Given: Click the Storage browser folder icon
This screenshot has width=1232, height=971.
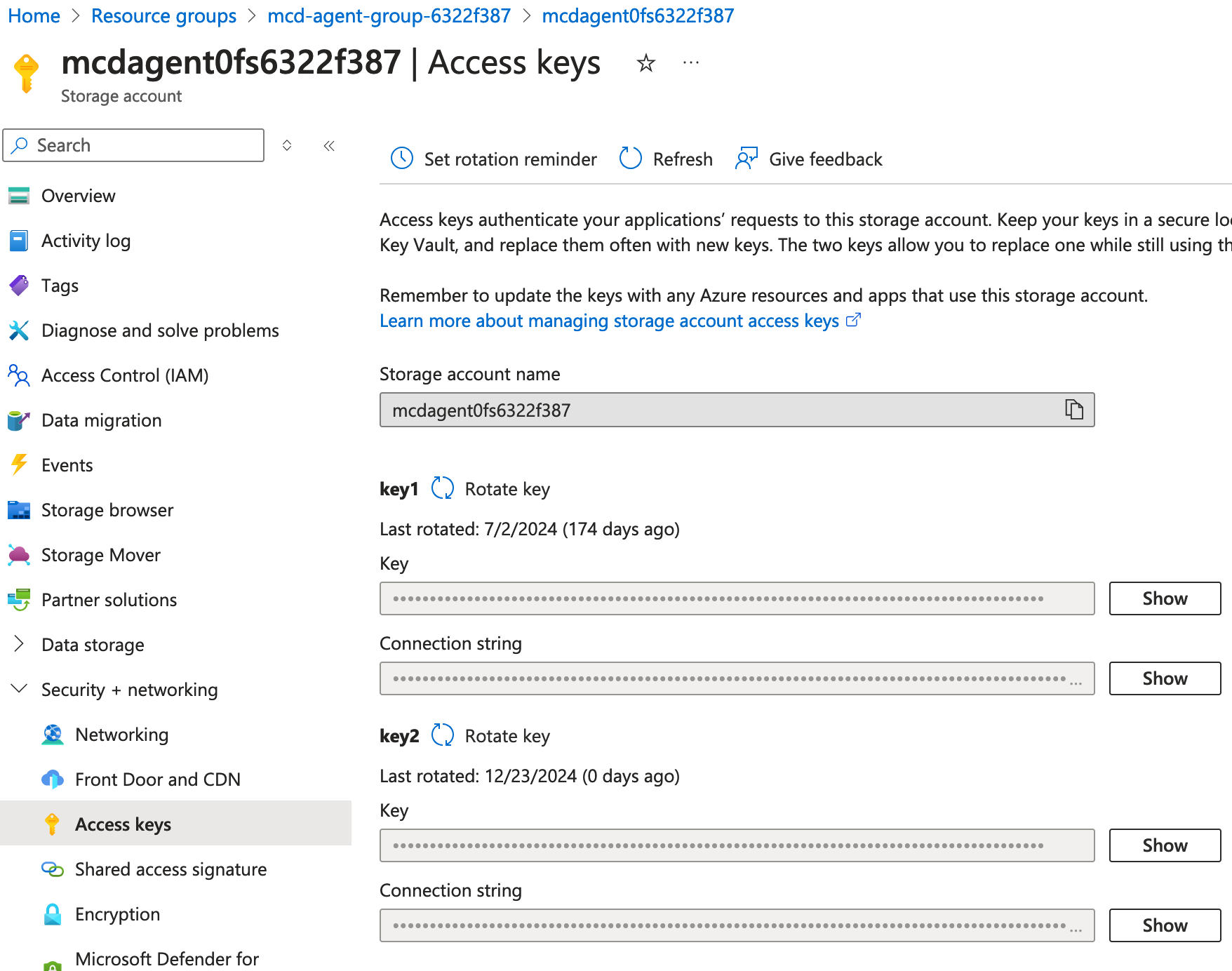Looking at the screenshot, I should pyautogui.click(x=19, y=510).
